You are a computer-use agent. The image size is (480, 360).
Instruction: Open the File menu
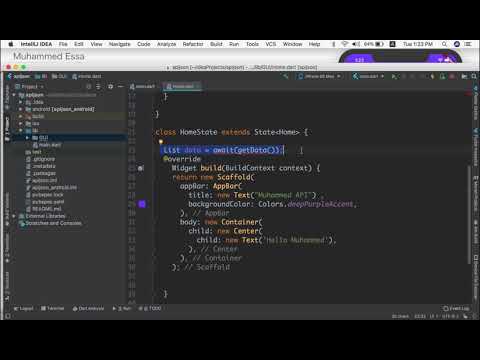(63, 44)
